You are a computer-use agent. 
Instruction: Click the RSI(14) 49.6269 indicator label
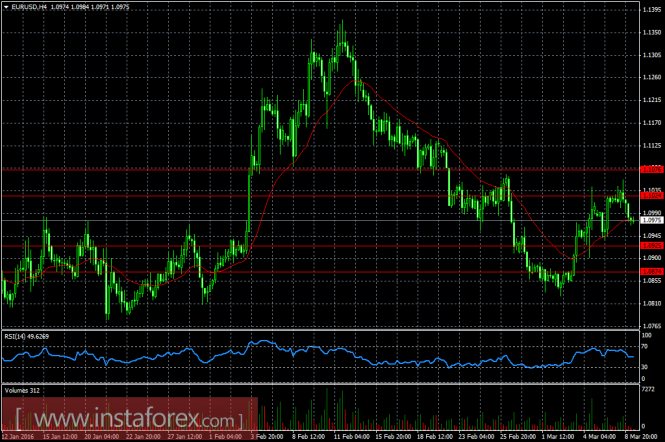point(26,336)
